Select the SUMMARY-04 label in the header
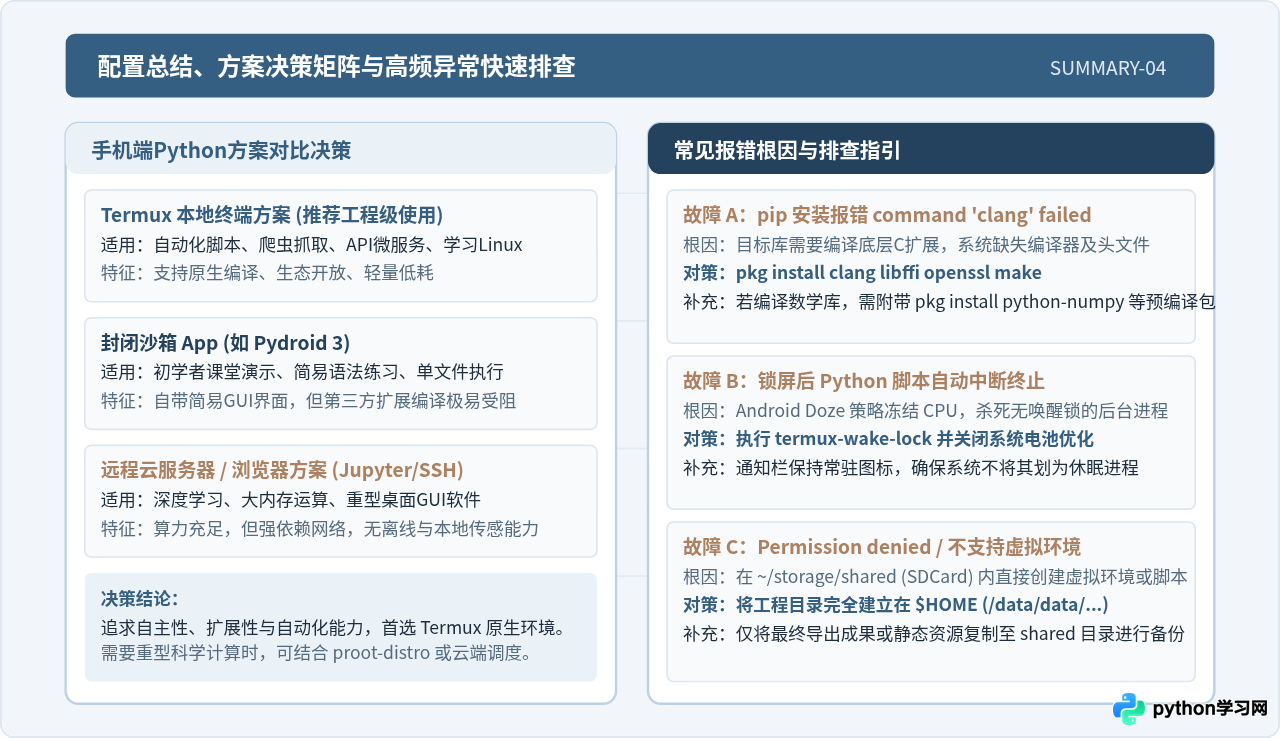The image size is (1280, 738). tap(1108, 68)
